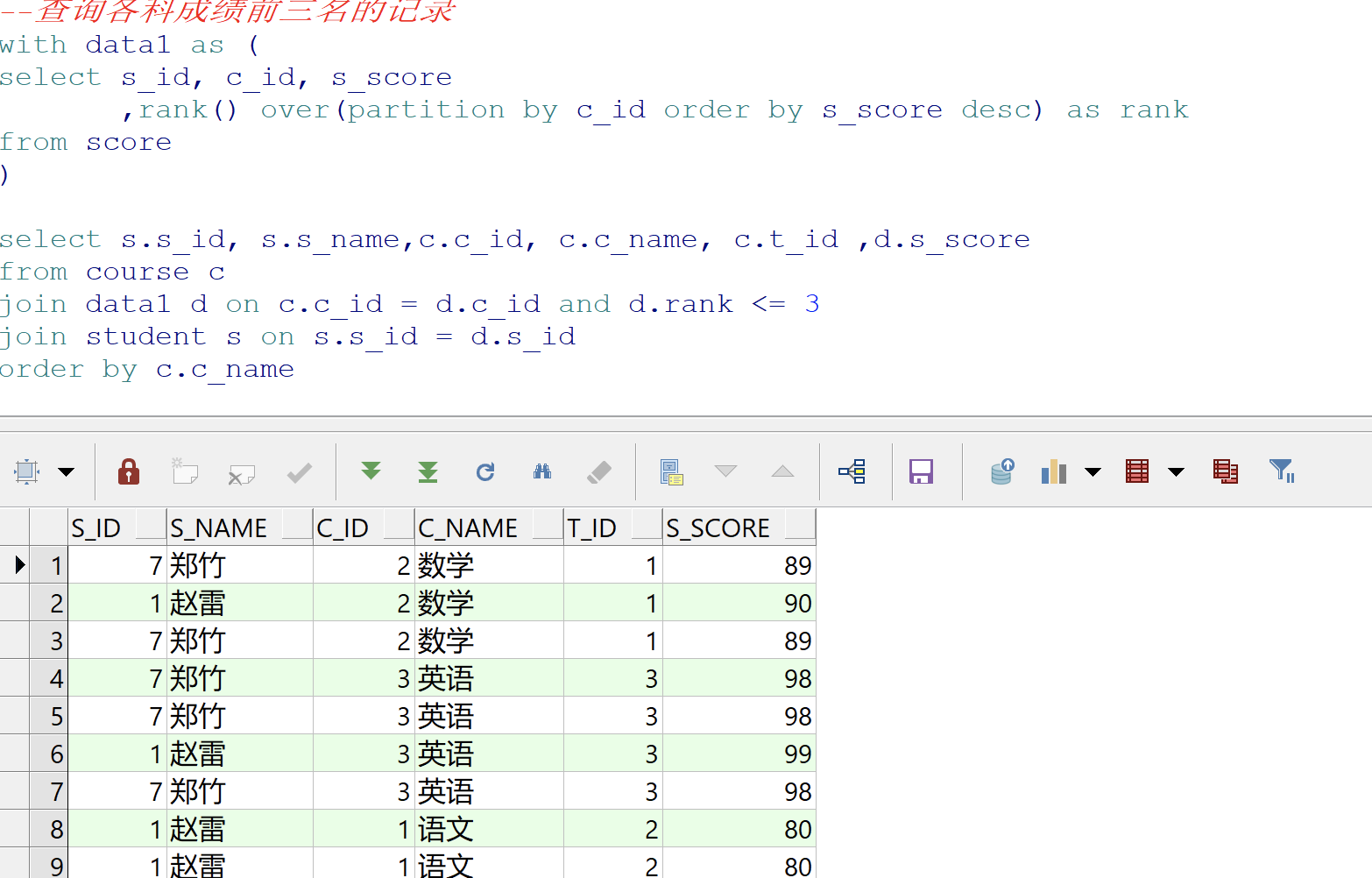Screen dimensions: 1372x878
Task: Click the word 'course' in the SQL editor
Action: (x=138, y=272)
